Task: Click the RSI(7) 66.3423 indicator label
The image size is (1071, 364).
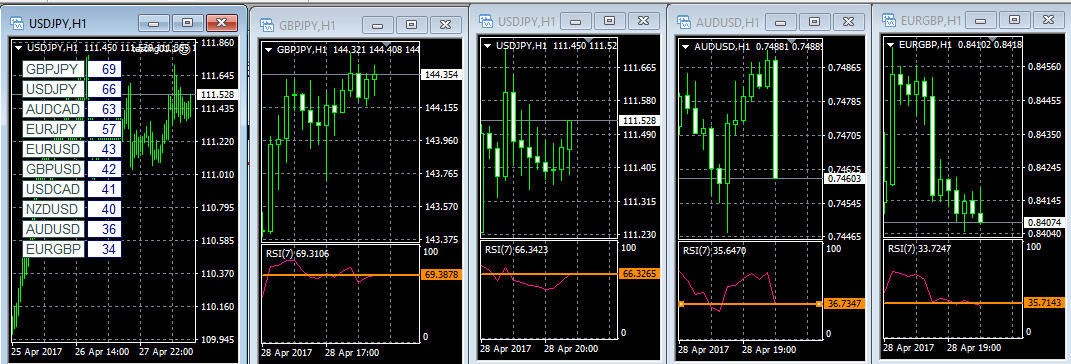Action: [516, 250]
